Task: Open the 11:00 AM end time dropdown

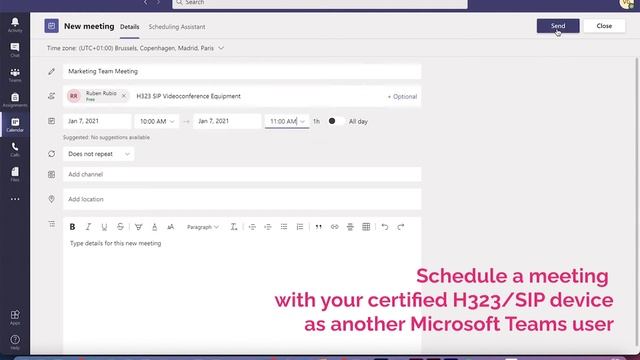Action: pos(287,121)
